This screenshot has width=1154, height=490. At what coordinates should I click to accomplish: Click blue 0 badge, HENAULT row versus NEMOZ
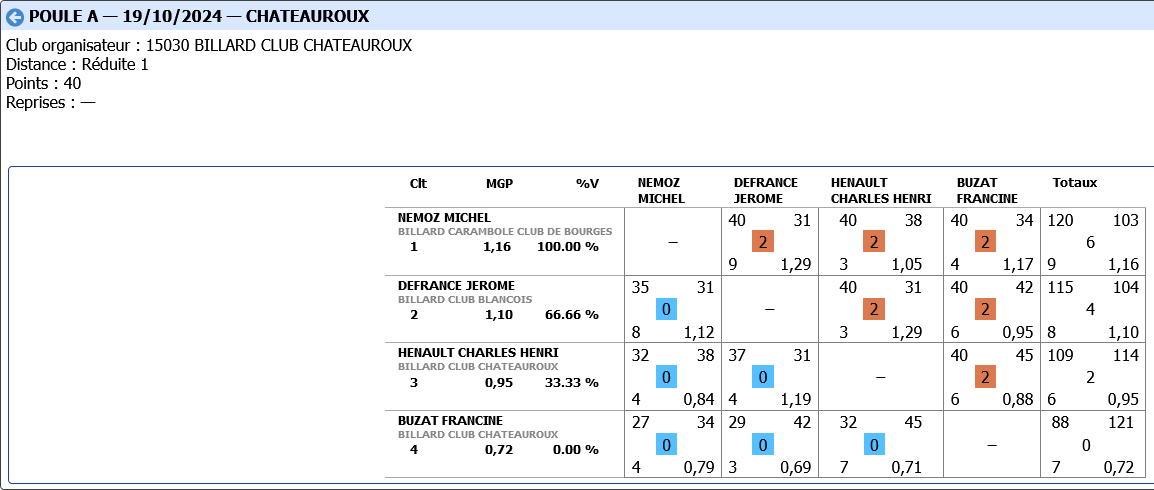click(x=666, y=377)
